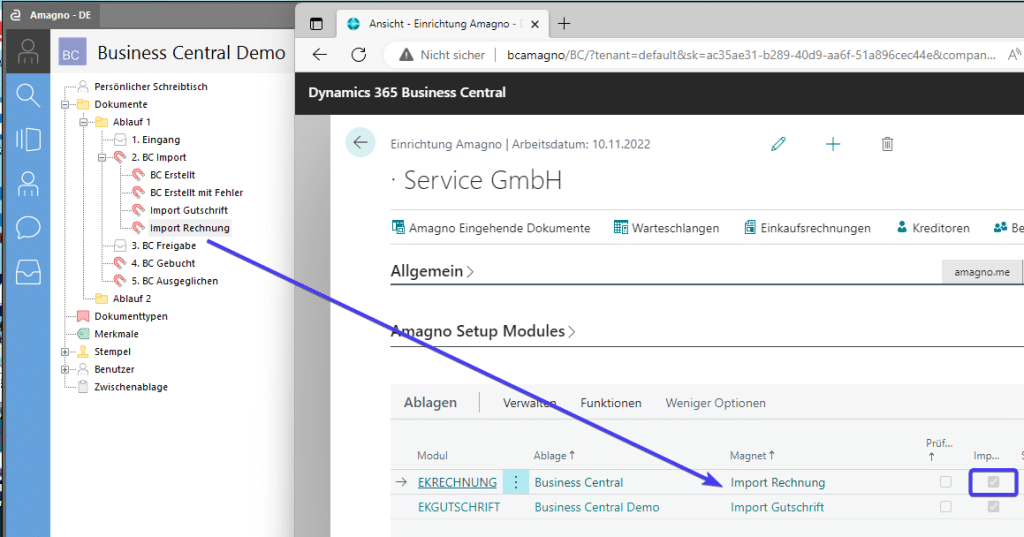
Task: Click the browser back arrow
Action: click(x=319, y=55)
